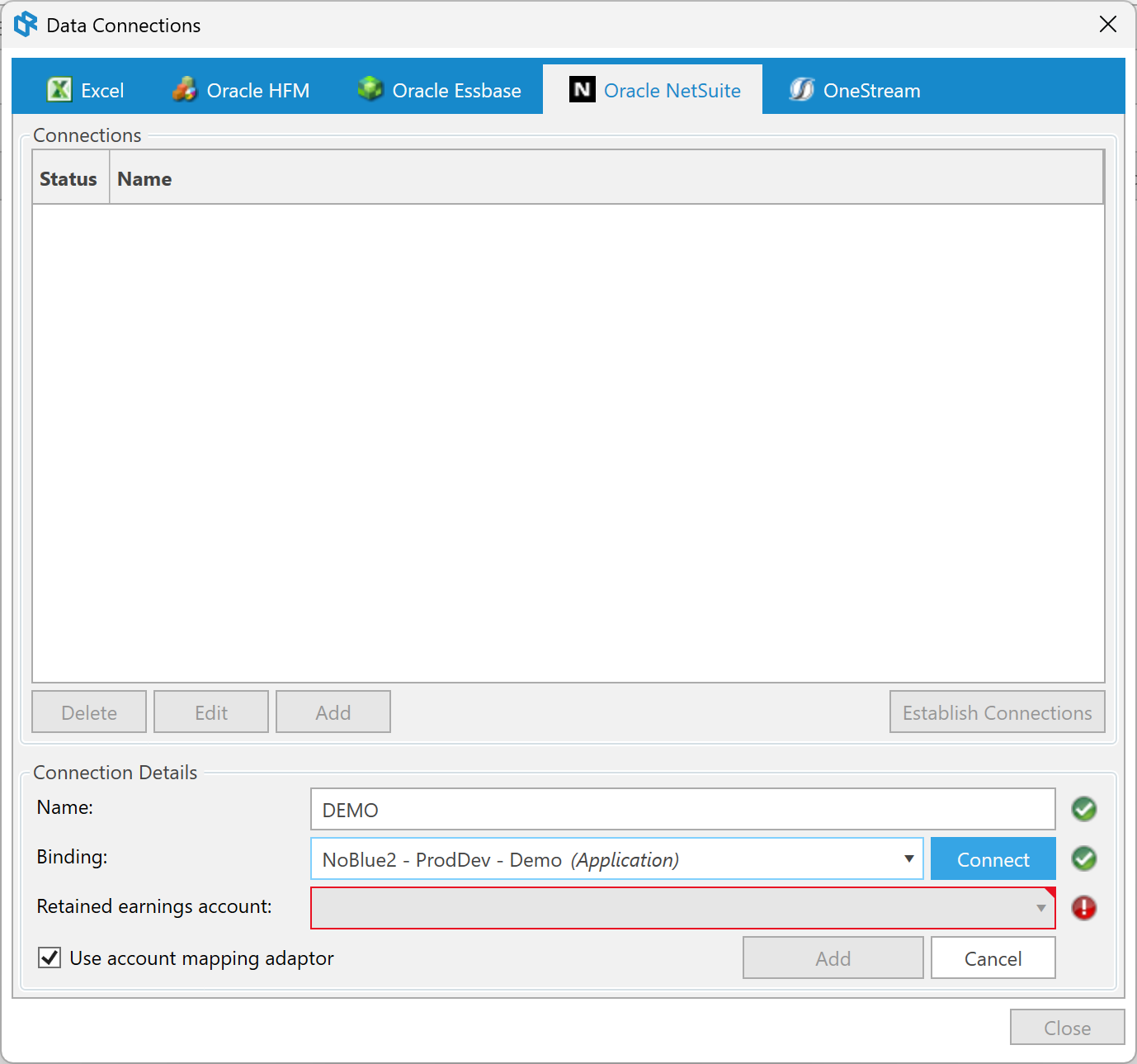The image size is (1137, 1064).
Task: Click green check icon beside Binding
Action: click(1084, 858)
